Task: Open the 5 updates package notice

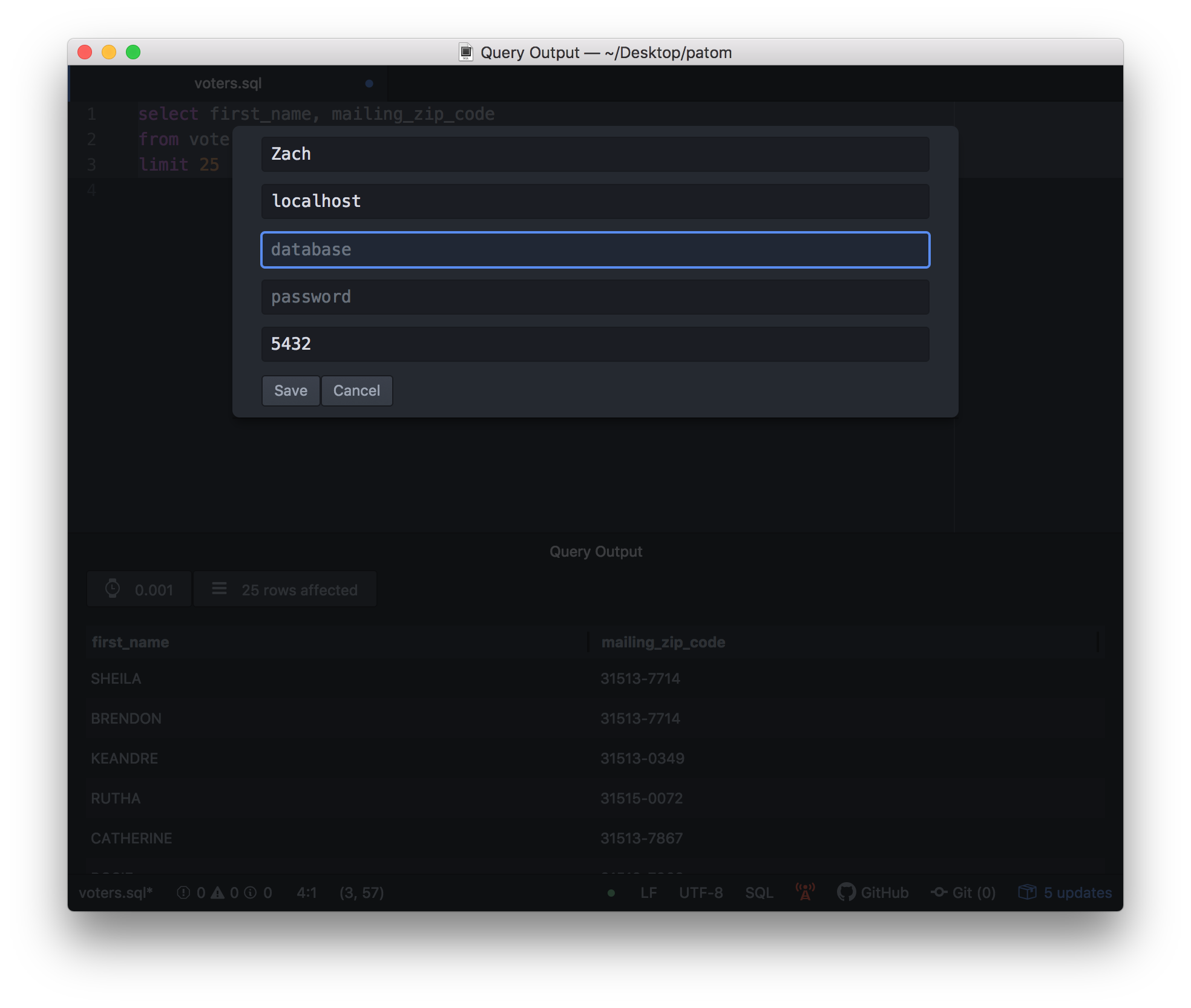Action: pos(1065,892)
